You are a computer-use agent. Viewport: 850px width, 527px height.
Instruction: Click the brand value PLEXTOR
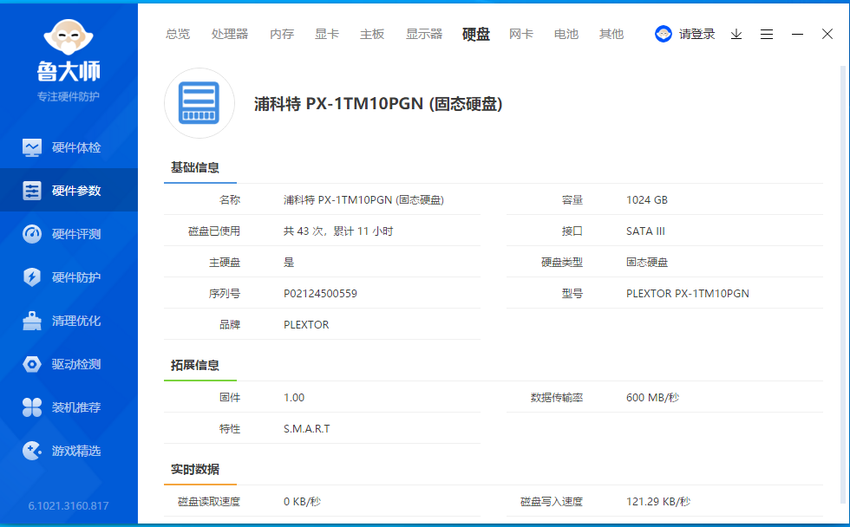pyautogui.click(x=306, y=325)
